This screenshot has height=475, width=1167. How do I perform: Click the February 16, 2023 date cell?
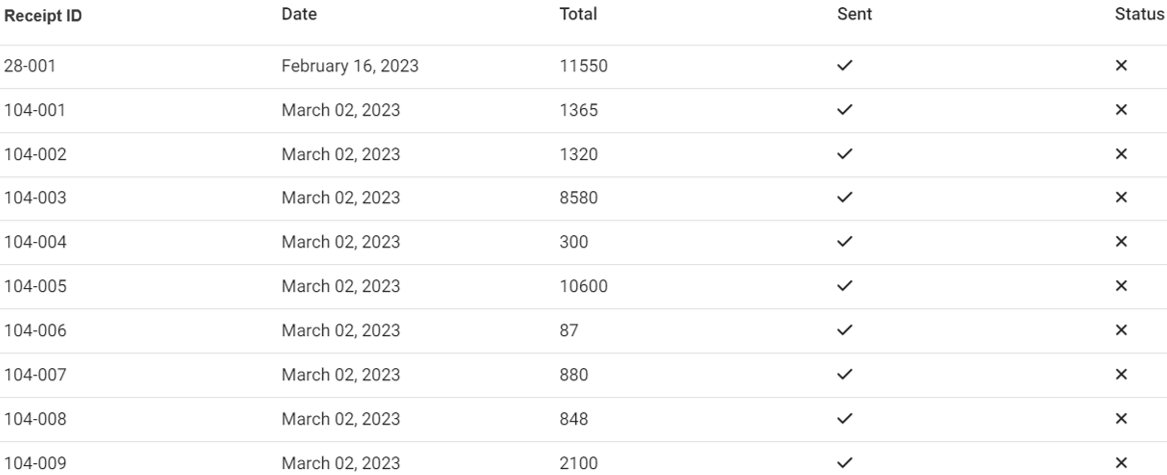(x=350, y=66)
